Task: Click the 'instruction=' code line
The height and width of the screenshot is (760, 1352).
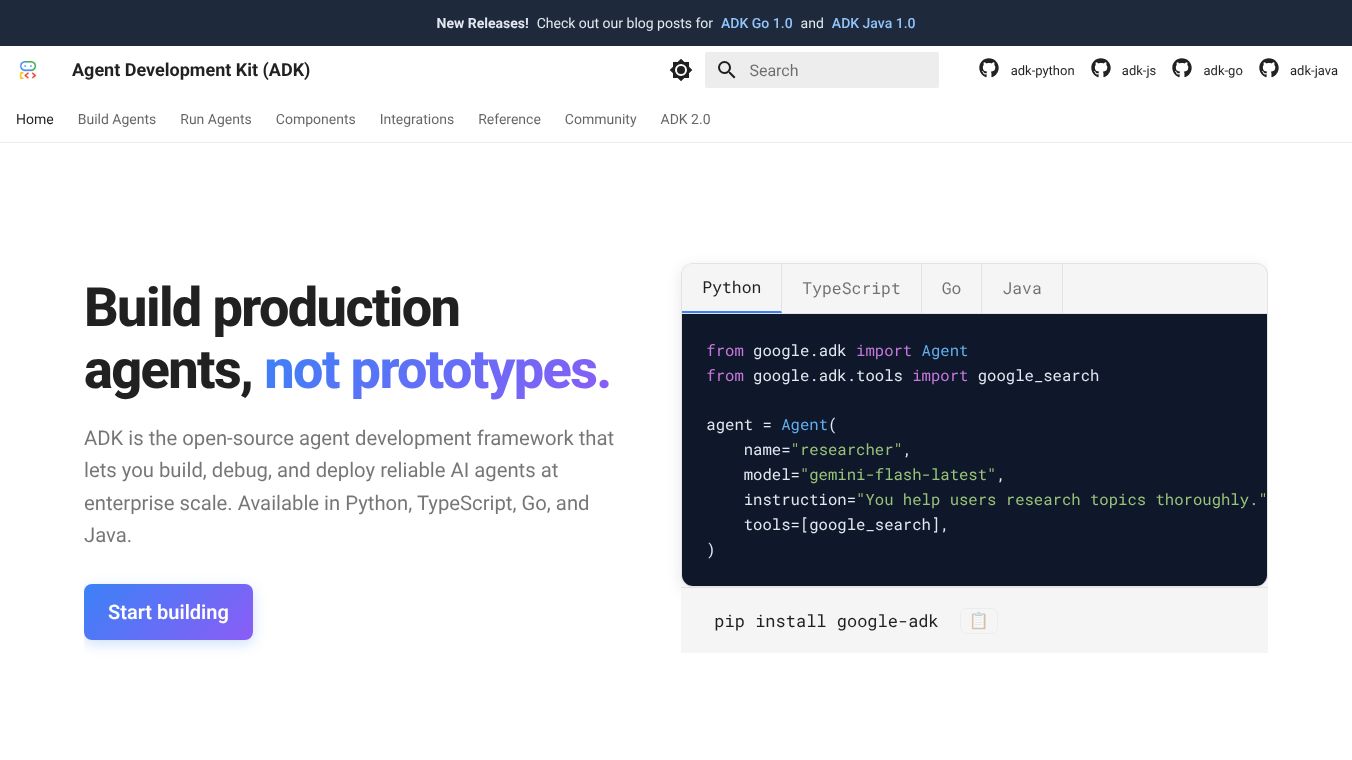Action: click(1005, 500)
